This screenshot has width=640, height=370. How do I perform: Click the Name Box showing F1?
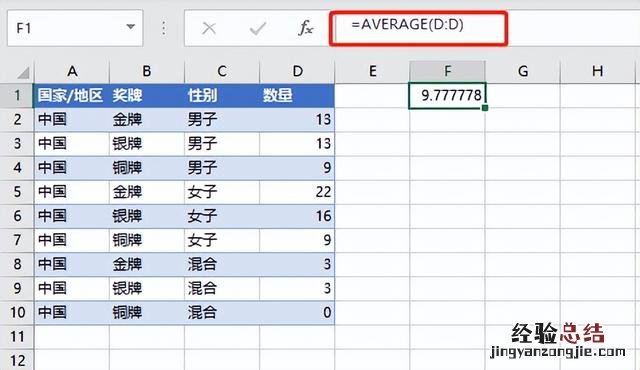click(75, 28)
